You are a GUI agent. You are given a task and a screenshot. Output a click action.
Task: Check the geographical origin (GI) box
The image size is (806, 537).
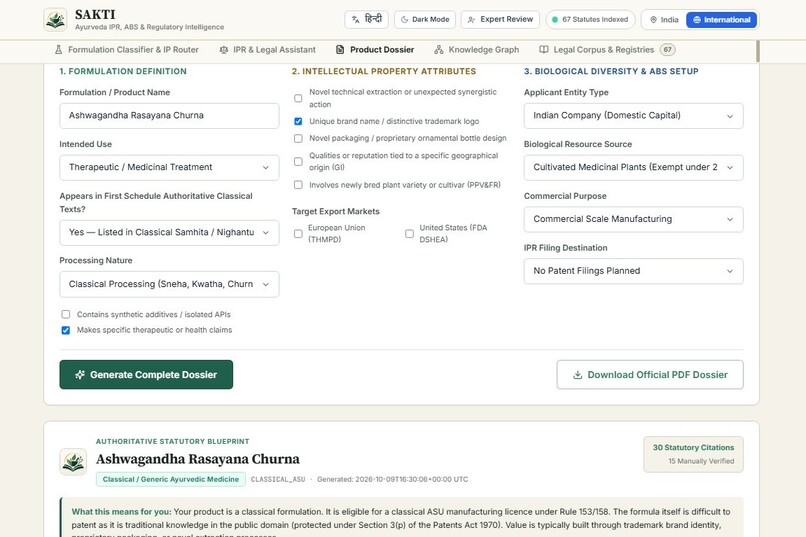click(298, 161)
